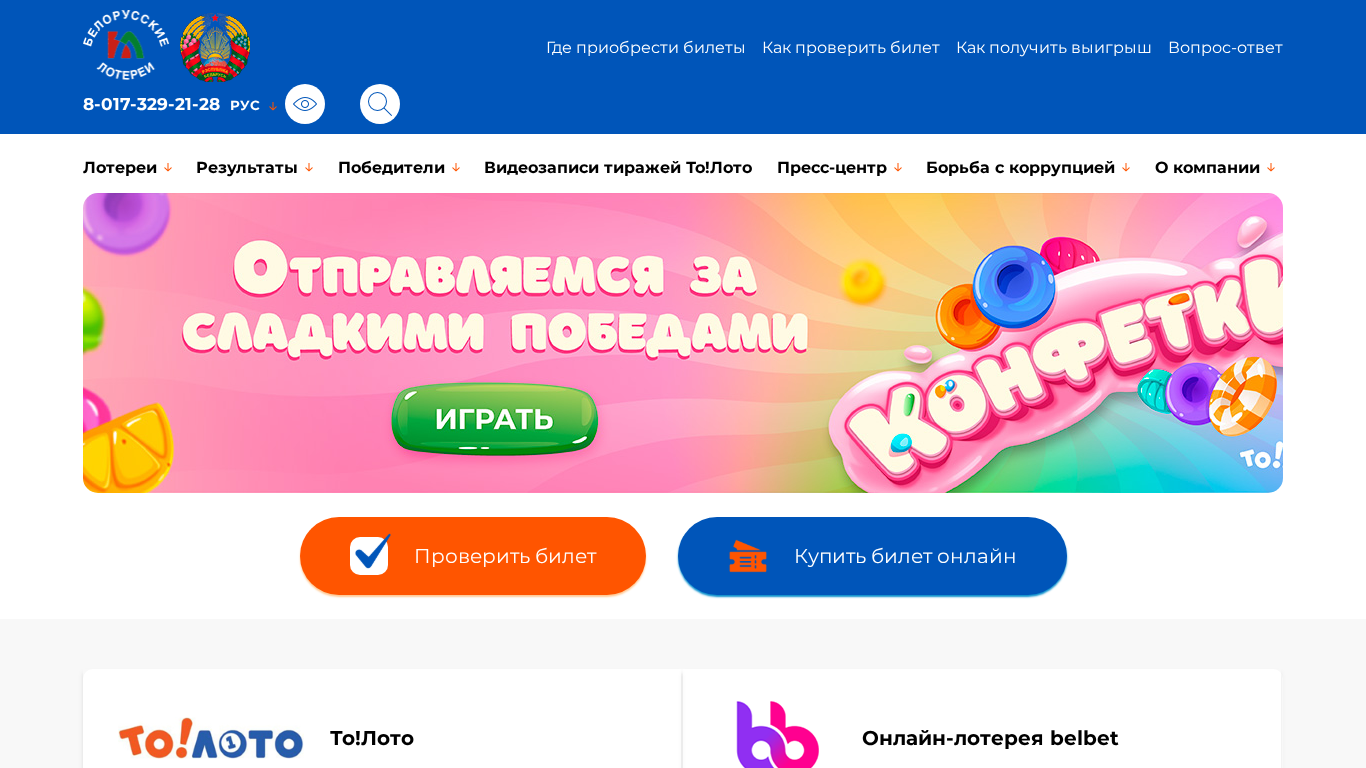This screenshot has height=768, width=1366.
Task: Click the checkmark icon in Проверить билет
Action: coord(370,555)
